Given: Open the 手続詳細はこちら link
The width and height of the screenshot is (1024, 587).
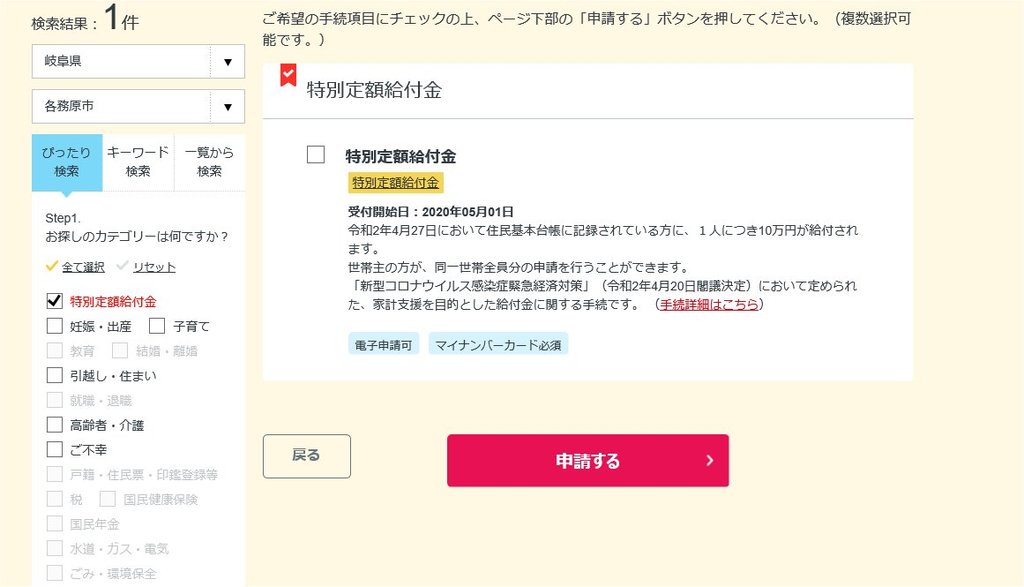Looking at the screenshot, I should (709, 304).
